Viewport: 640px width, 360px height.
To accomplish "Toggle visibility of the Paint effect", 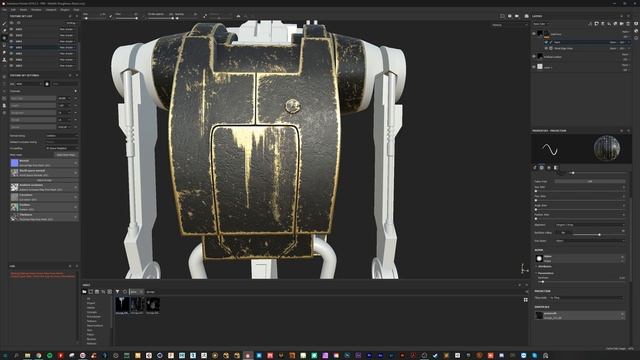I will pos(546,42).
